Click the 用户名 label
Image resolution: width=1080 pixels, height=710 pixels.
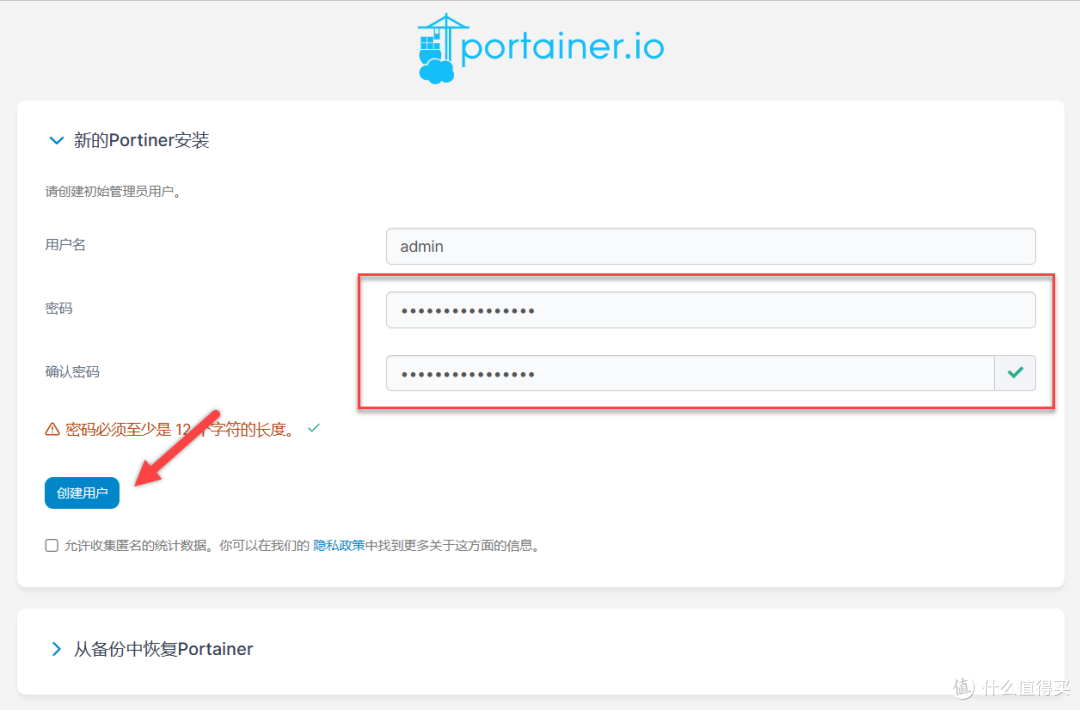pyautogui.click(x=65, y=244)
